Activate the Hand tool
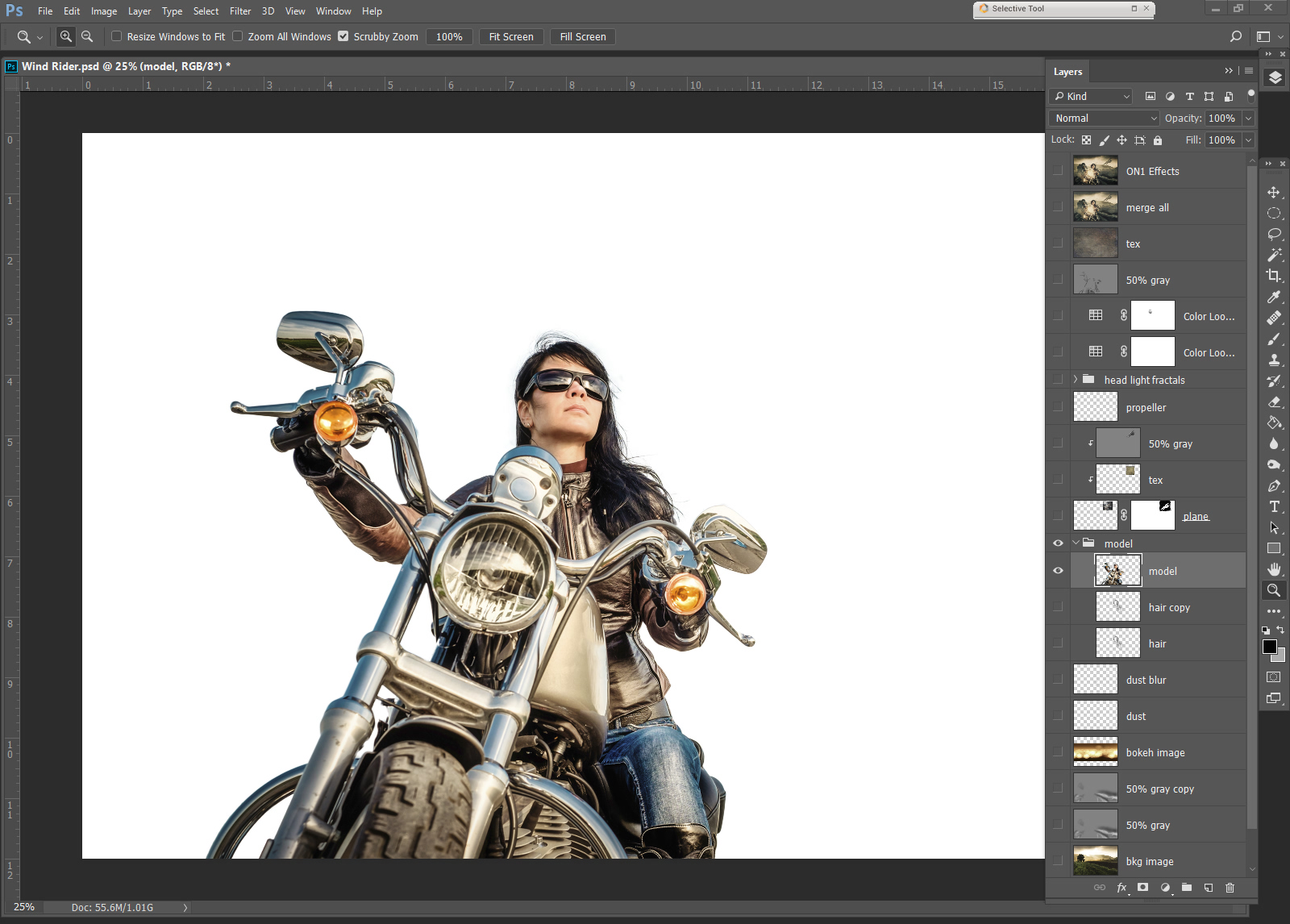 pos(1273,569)
